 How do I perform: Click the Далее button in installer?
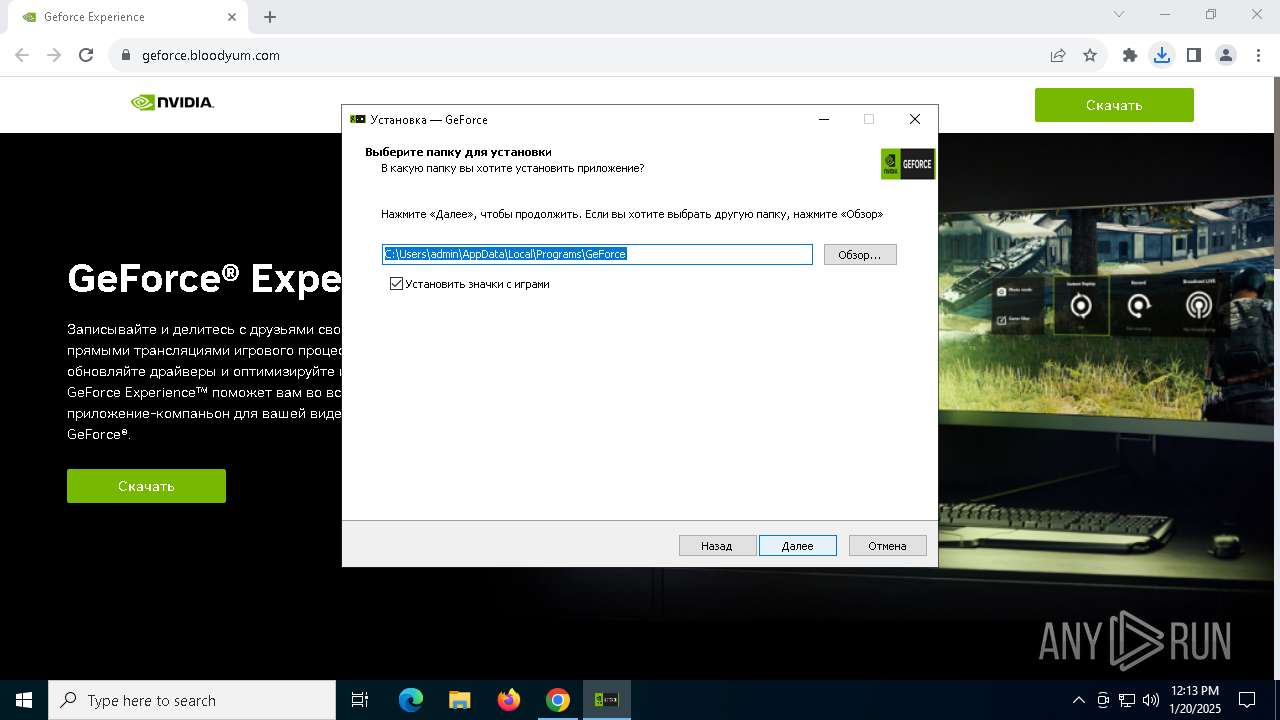(x=797, y=546)
